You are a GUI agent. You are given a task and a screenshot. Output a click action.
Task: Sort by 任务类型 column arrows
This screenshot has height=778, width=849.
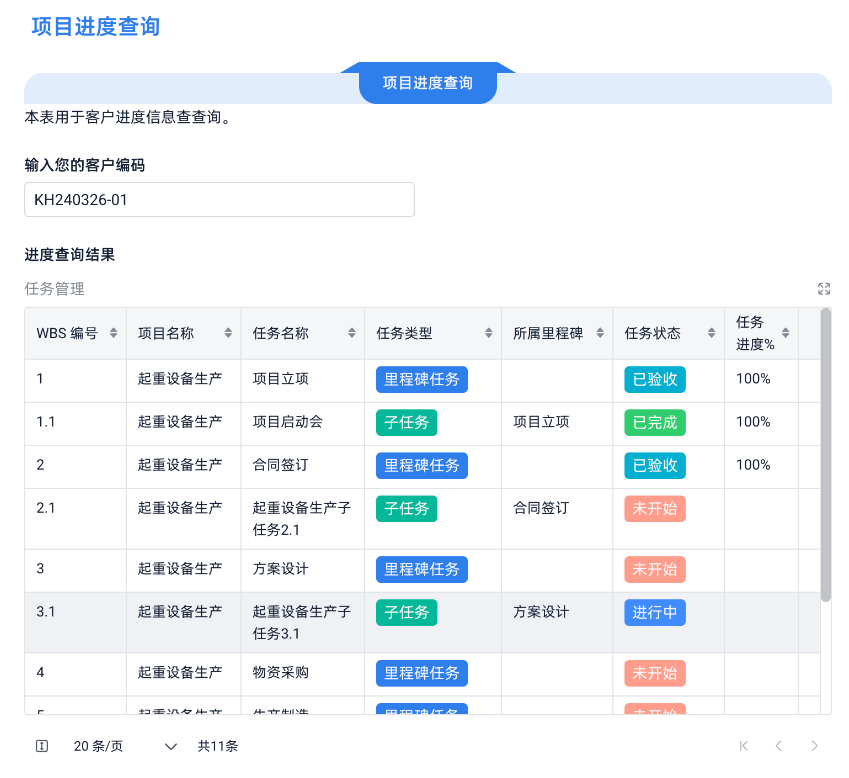point(488,334)
